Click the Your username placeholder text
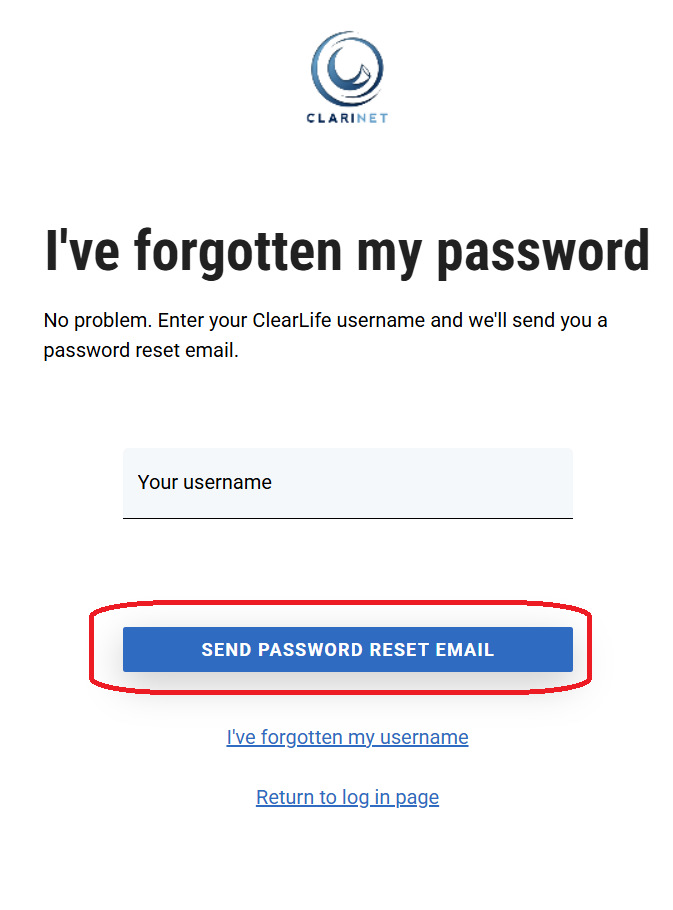The image size is (673, 910). (x=205, y=483)
